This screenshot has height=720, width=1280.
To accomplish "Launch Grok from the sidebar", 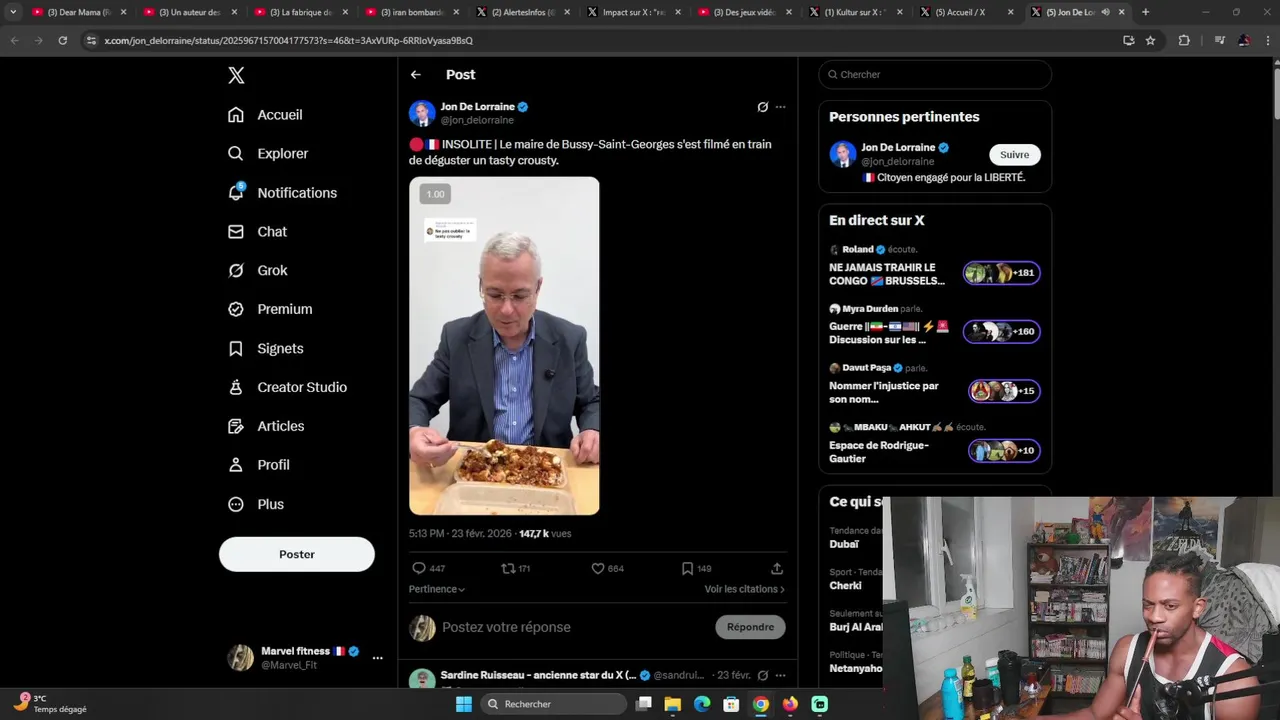I will click(x=257, y=271).
